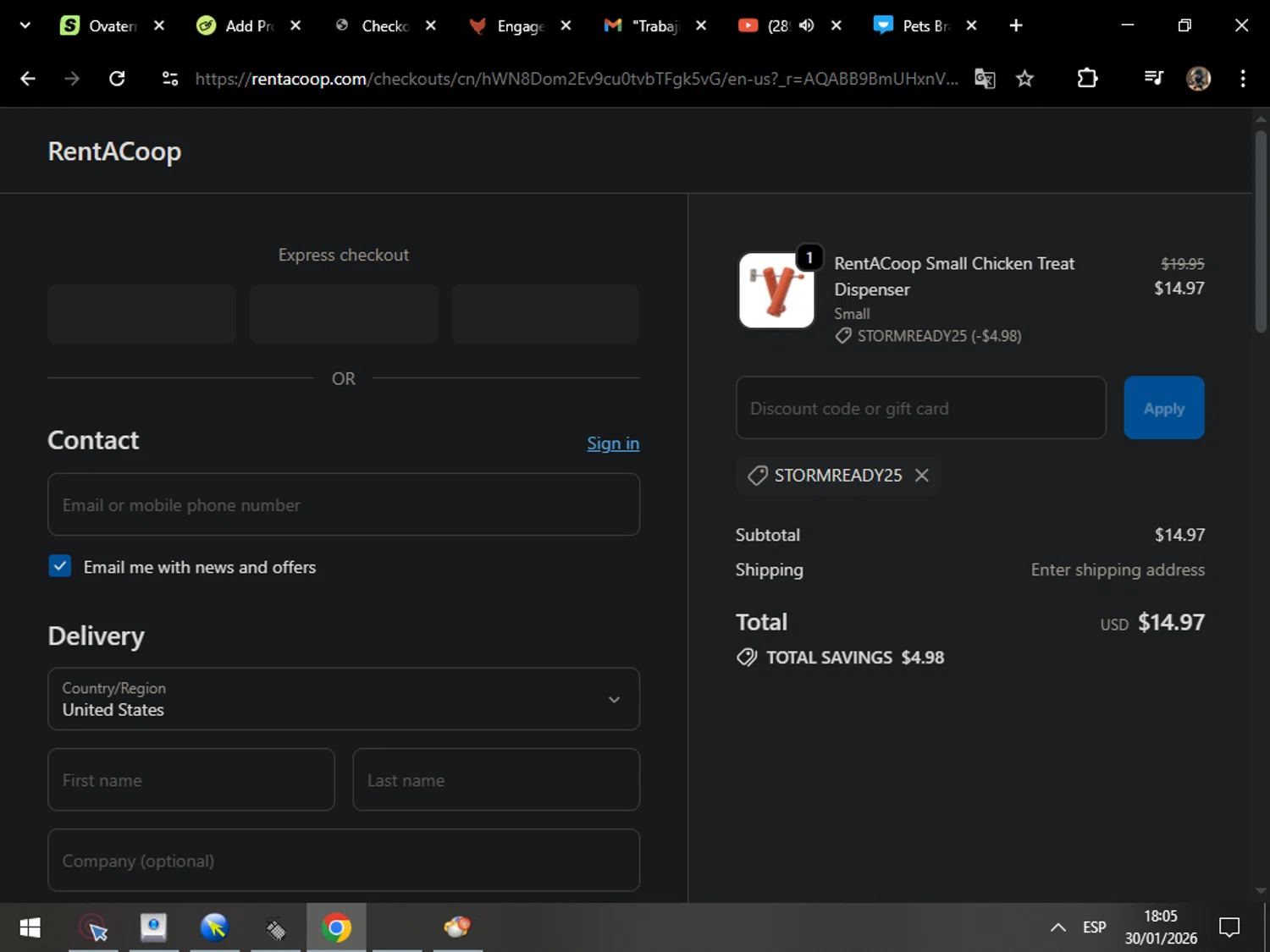Go back to the previous page
Image resolution: width=1270 pixels, height=952 pixels.
click(28, 79)
